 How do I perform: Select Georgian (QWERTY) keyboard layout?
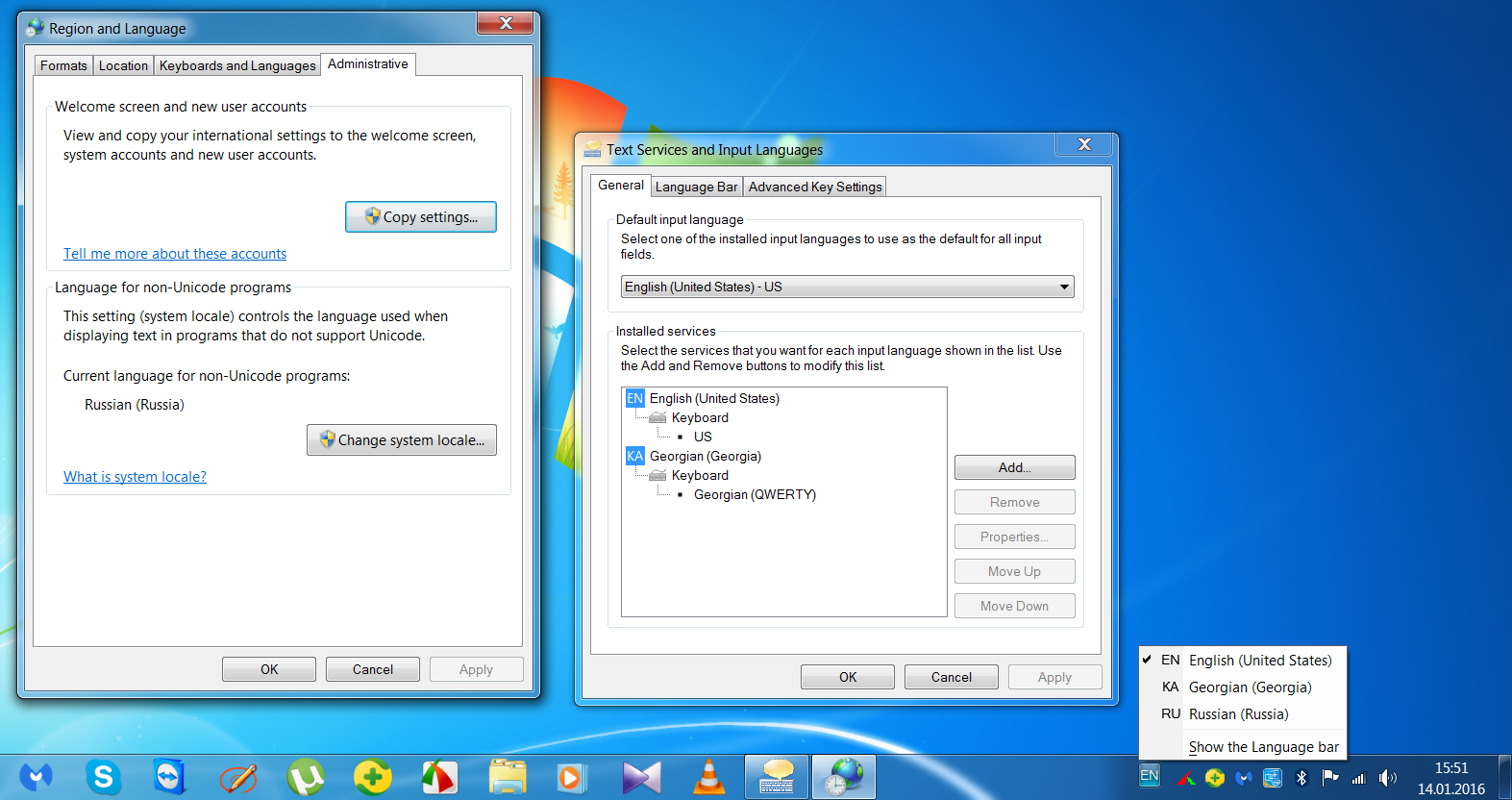755,494
